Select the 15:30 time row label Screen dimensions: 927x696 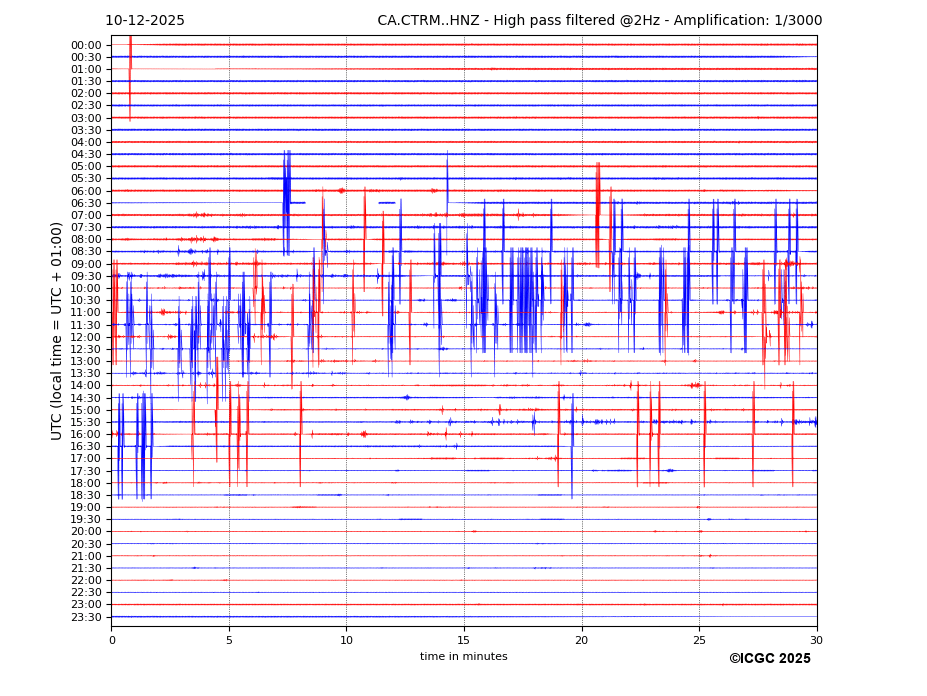[86, 422]
